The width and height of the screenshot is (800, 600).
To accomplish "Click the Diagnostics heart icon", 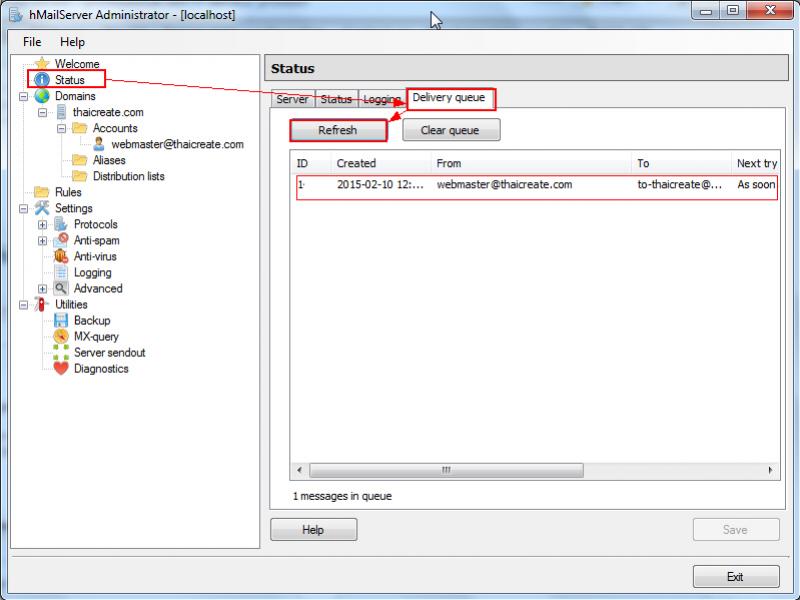I will tap(61, 368).
